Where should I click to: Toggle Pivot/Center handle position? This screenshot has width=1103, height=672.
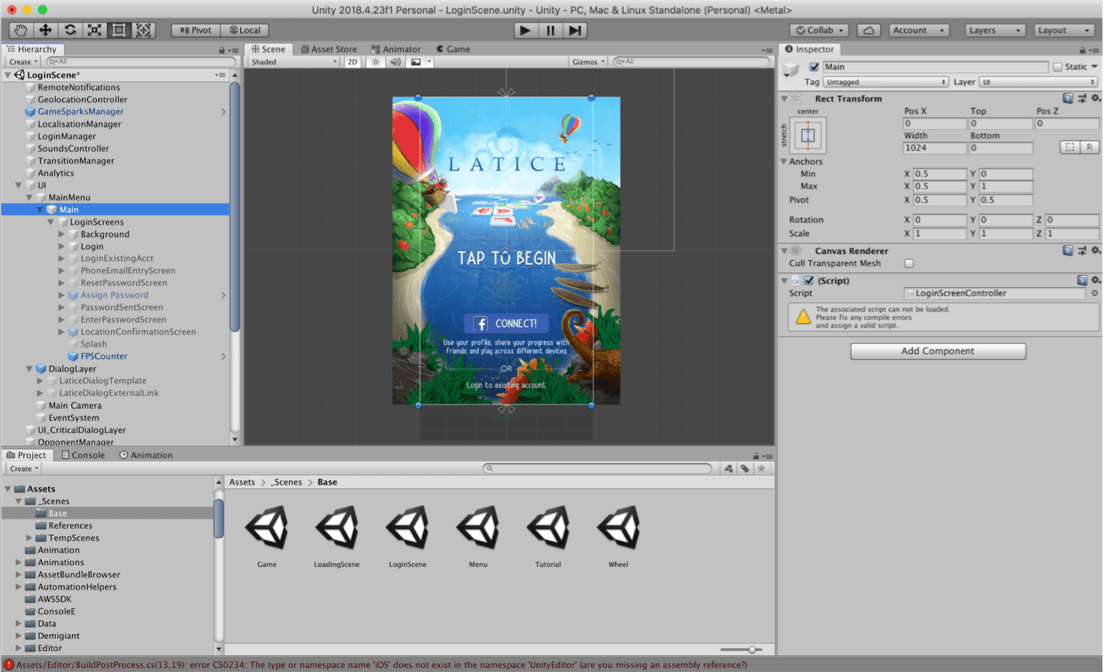196,30
